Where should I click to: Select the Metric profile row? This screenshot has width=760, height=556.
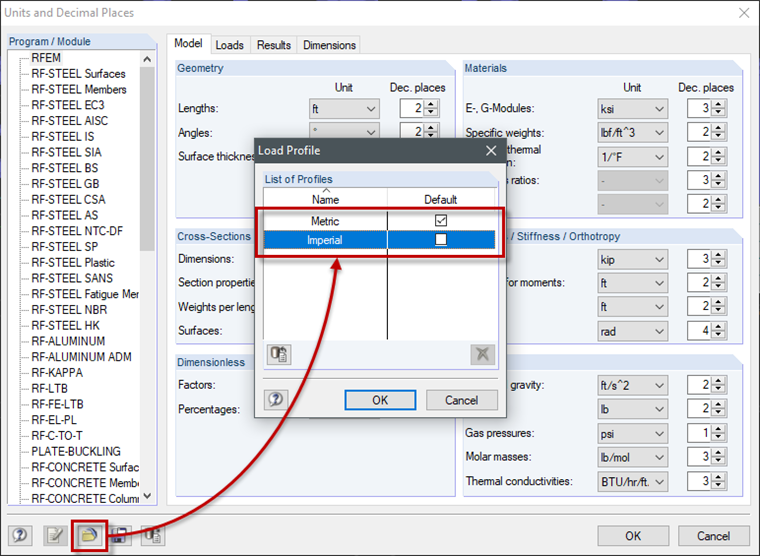click(379, 221)
